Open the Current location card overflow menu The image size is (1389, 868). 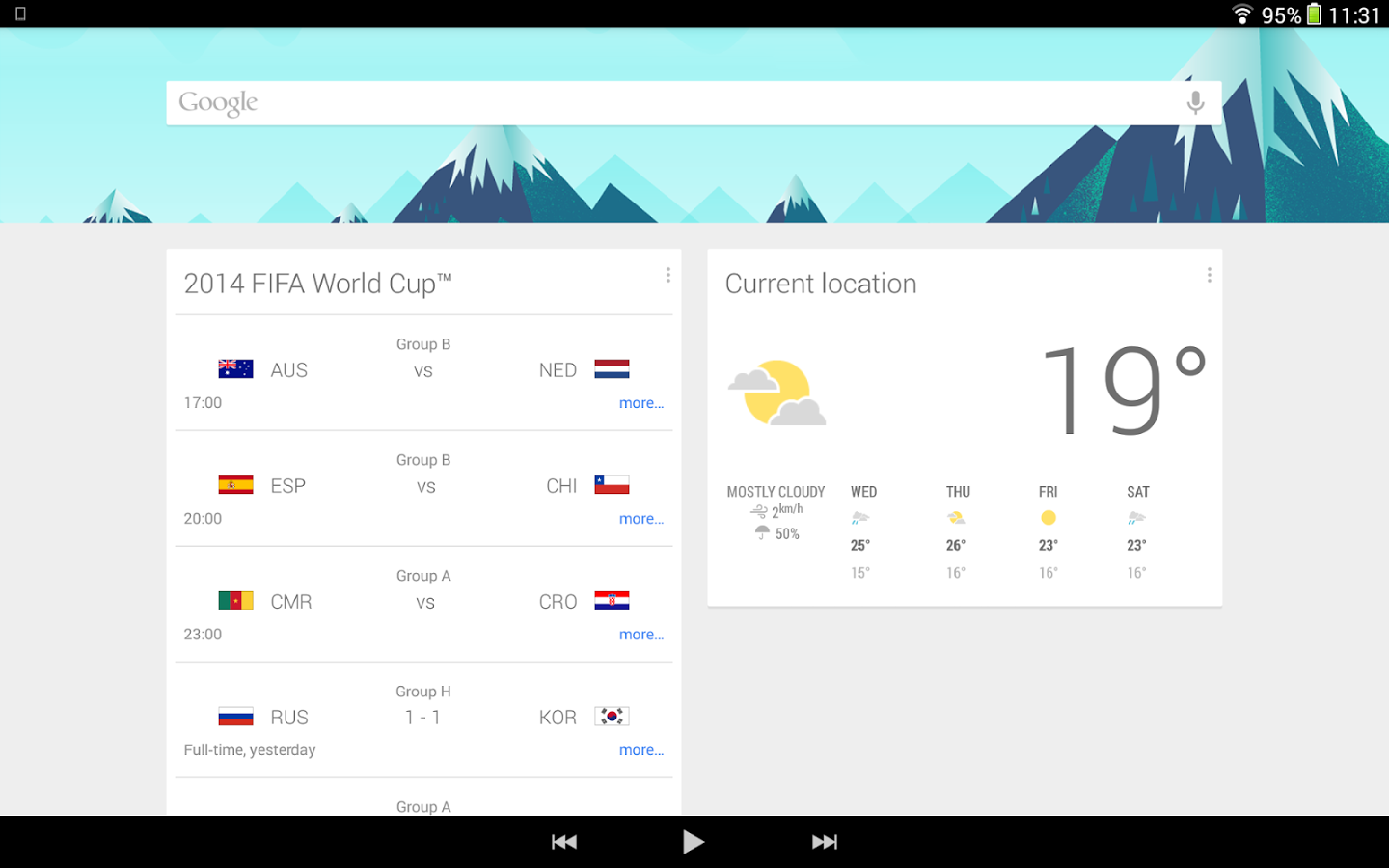click(x=1209, y=275)
